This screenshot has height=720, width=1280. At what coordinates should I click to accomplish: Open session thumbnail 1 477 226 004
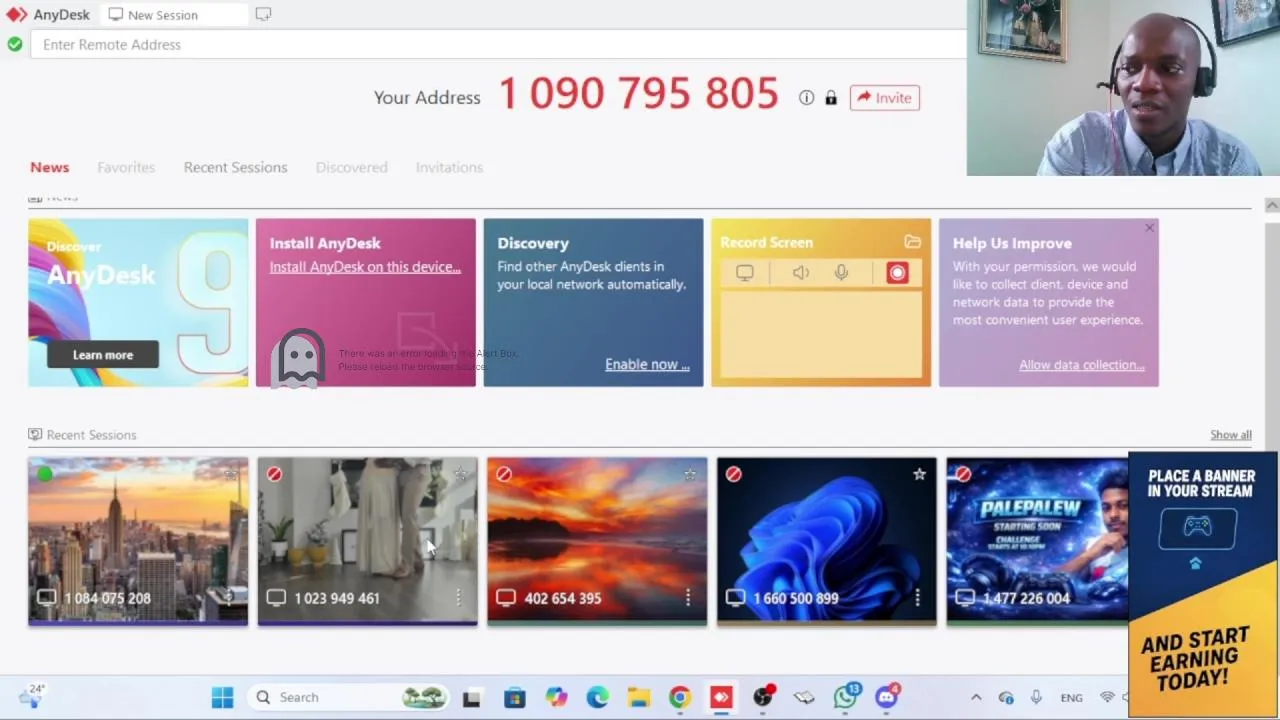pos(1037,540)
